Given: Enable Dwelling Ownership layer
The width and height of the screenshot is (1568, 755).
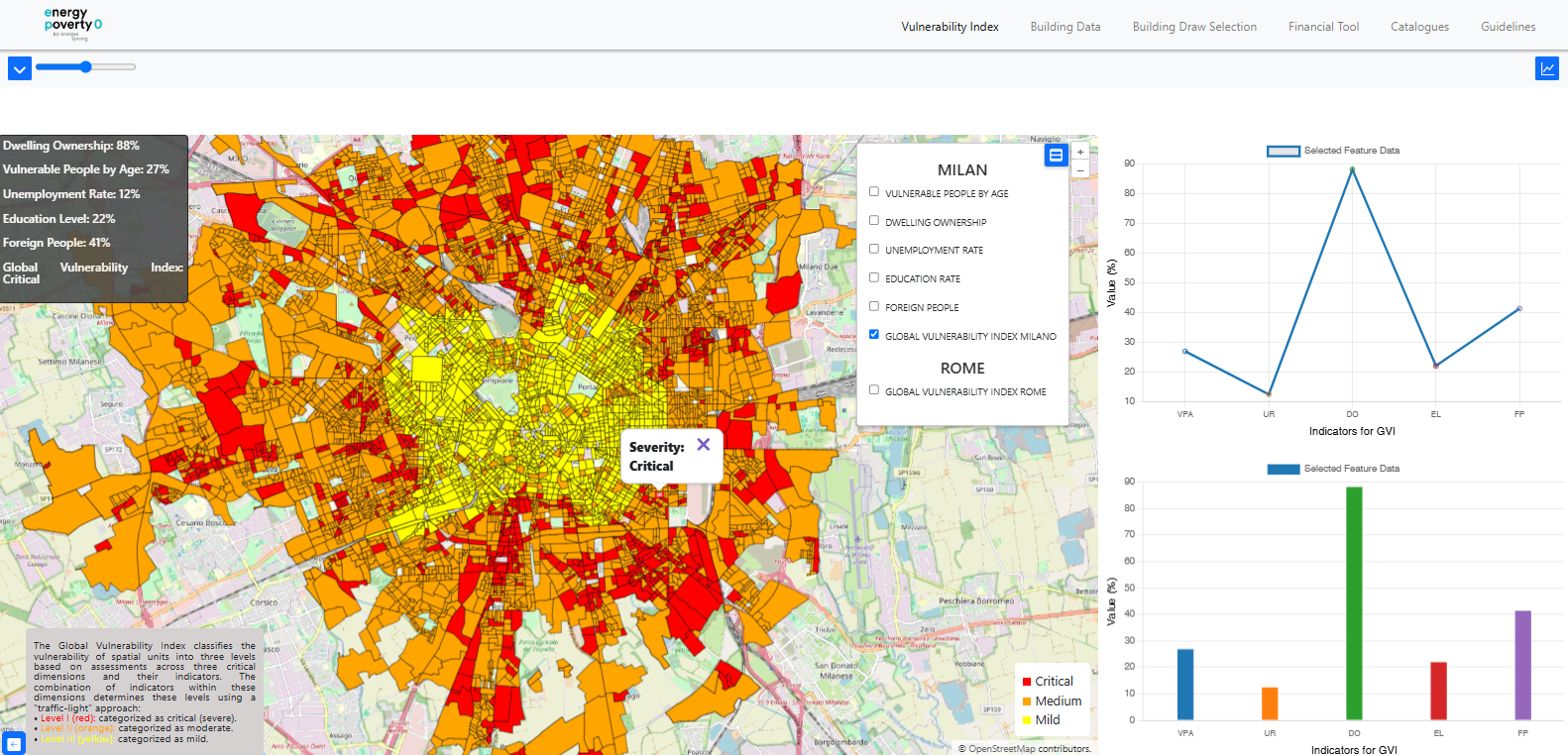Looking at the screenshot, I should [x=874, y=221].
